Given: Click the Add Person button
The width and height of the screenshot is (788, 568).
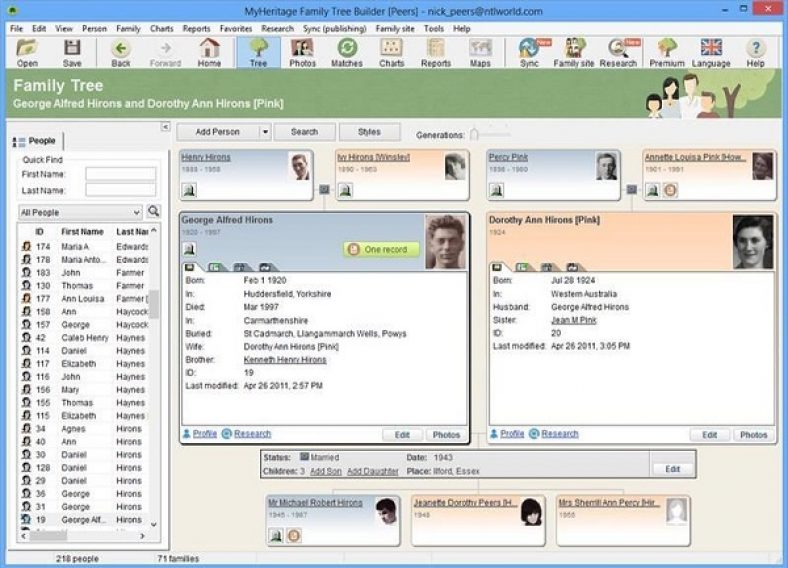Looking at the screenshot, I should (x=217, y=132).
